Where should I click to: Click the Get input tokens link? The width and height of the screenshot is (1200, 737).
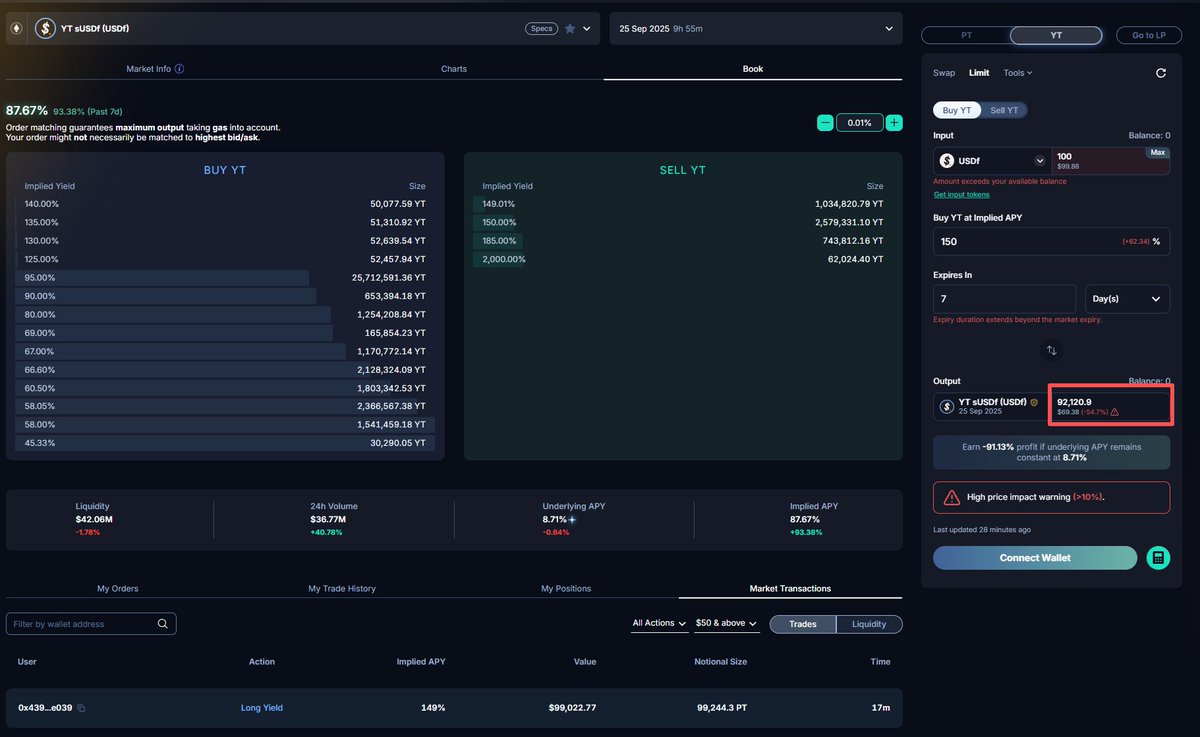961,194
